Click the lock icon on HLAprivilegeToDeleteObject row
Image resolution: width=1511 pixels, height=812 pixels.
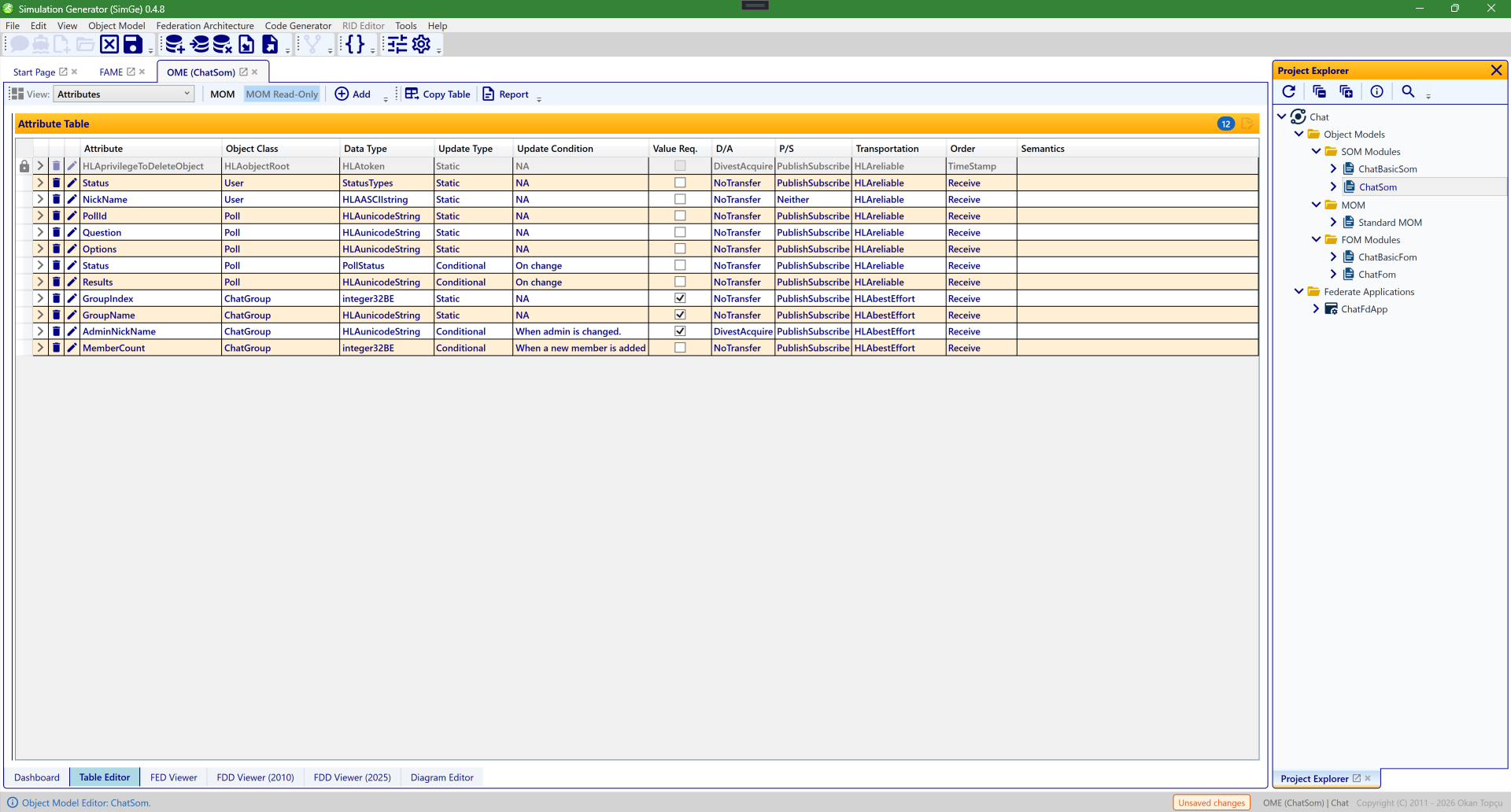tap(24, 166)
